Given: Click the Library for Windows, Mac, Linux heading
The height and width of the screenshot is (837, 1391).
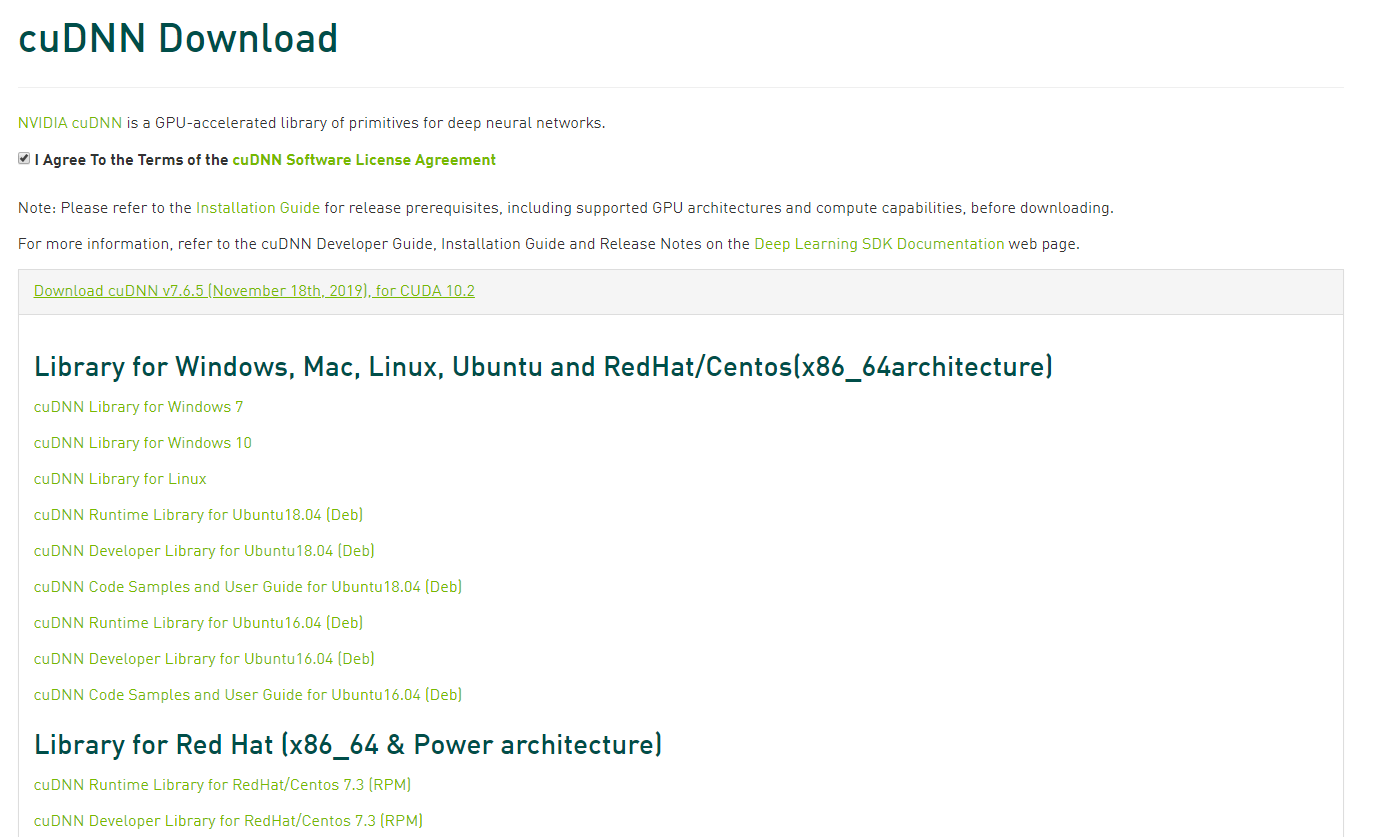Looking at the screenshot, I should [x=543, y=367].
